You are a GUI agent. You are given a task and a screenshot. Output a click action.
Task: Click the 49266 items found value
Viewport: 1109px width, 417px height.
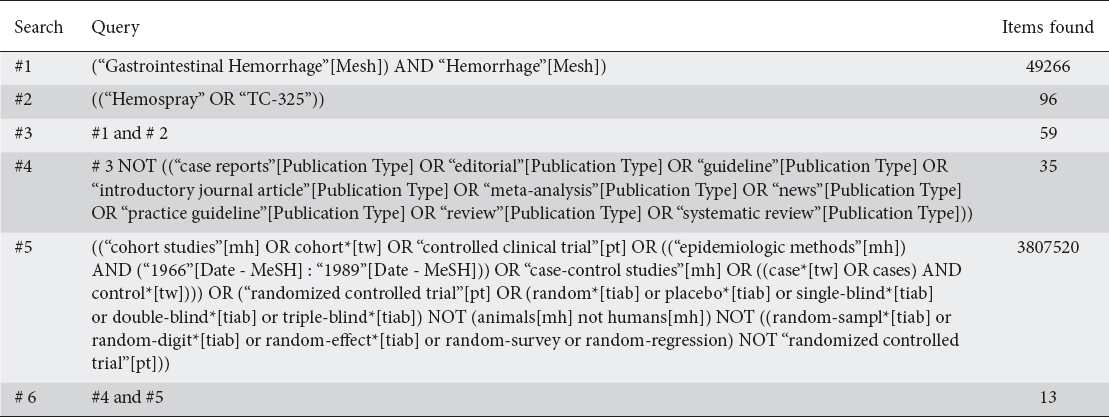(1047, 66)
